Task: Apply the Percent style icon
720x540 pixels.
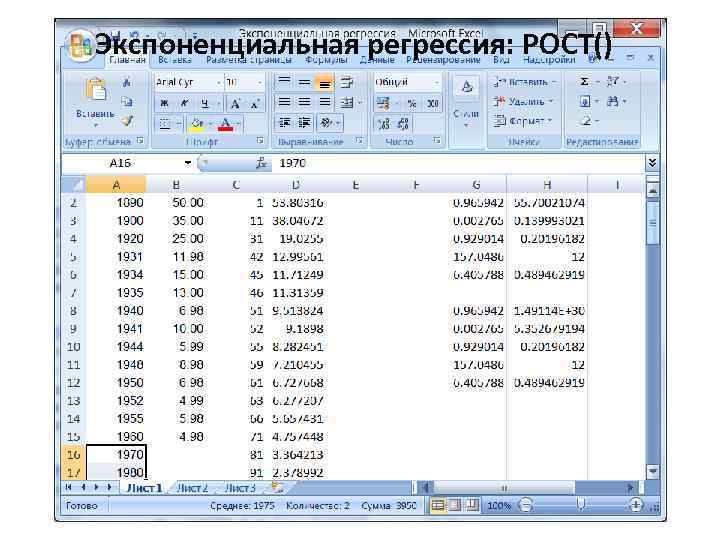Action: pyautogui.click(x=412, y=104)
